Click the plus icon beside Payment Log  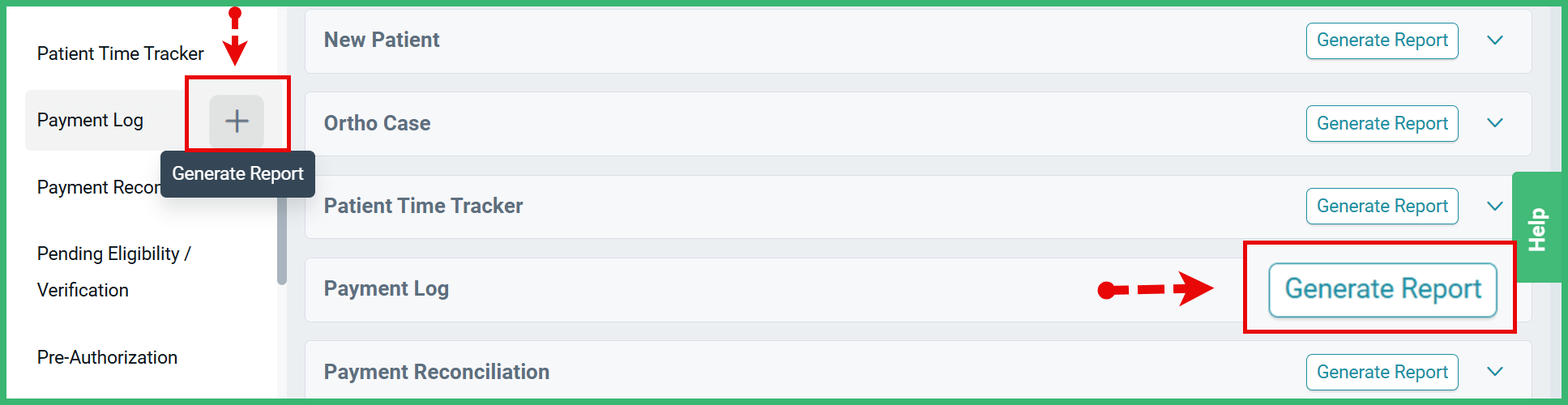tap(237, 122)
